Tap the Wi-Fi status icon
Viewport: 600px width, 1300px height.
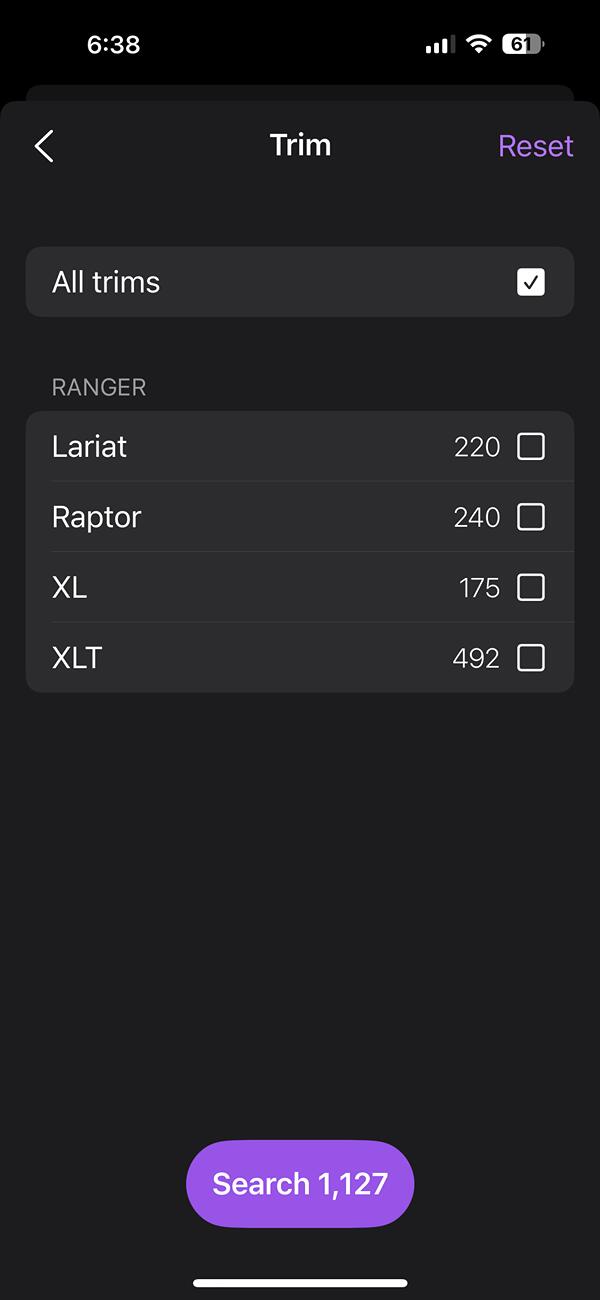click(x=479, y=44)
